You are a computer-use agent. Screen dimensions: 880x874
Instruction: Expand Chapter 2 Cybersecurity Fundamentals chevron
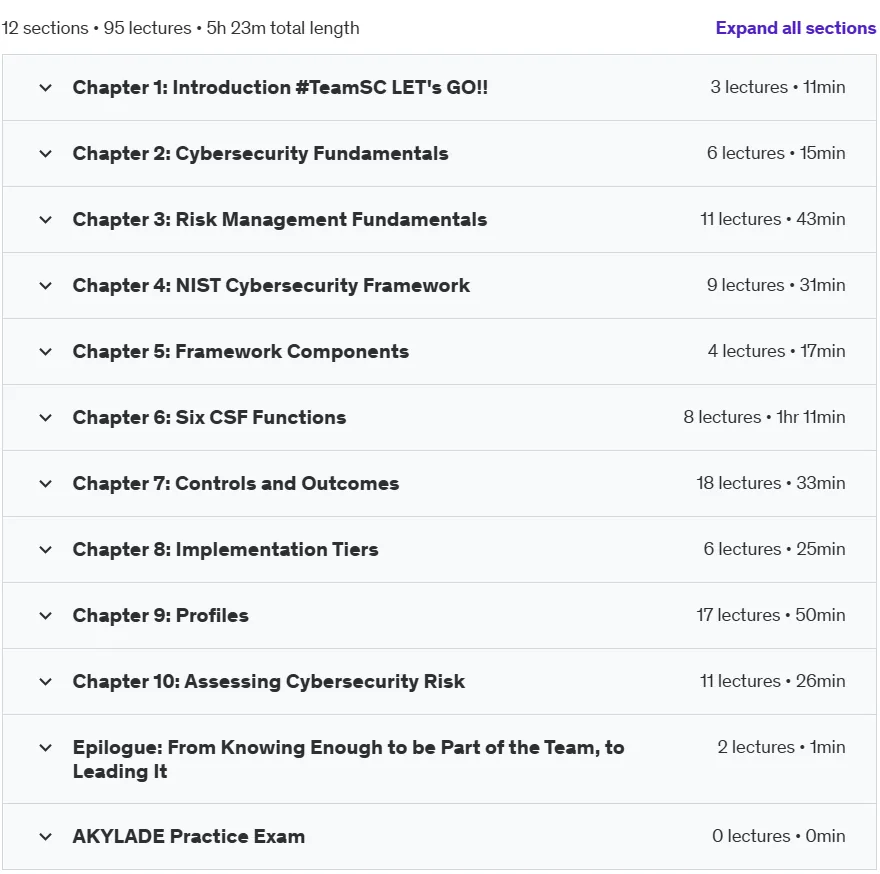click(x=45, y=154)
